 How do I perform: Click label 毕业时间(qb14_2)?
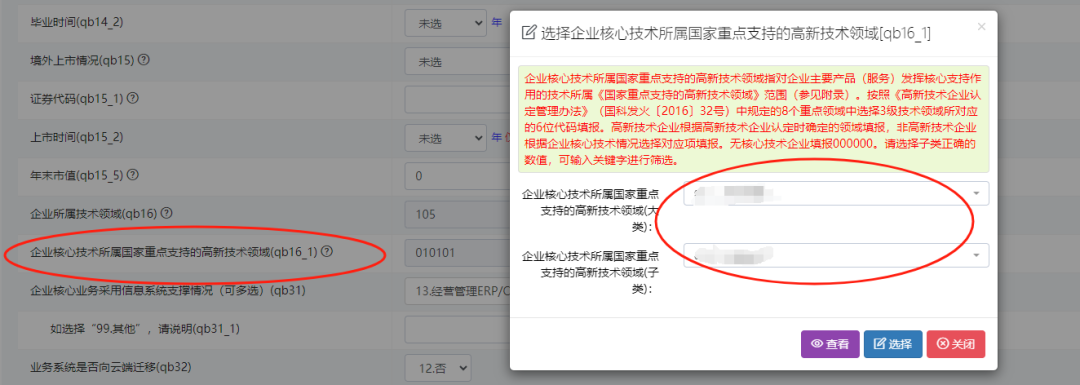pyautogui.click(x=77, y=22)
